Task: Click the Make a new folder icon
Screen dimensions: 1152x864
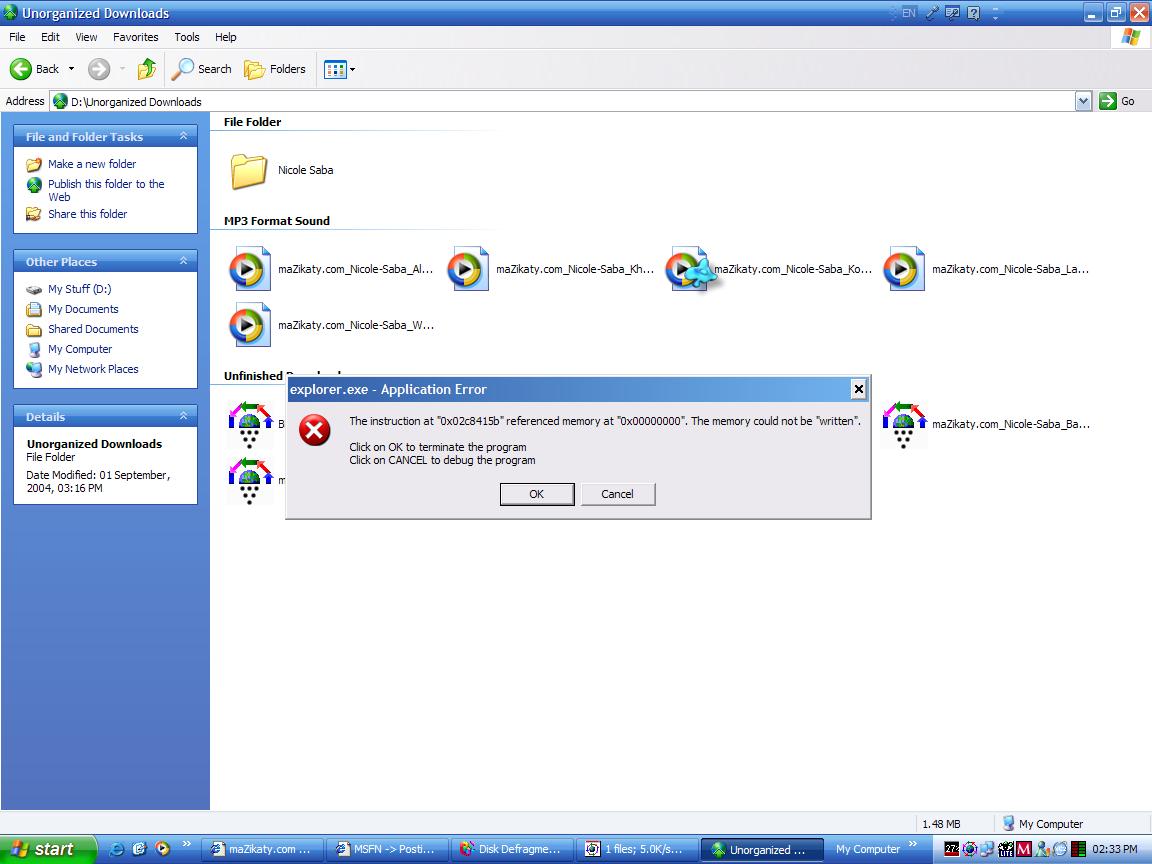Action: click(34, 164)
